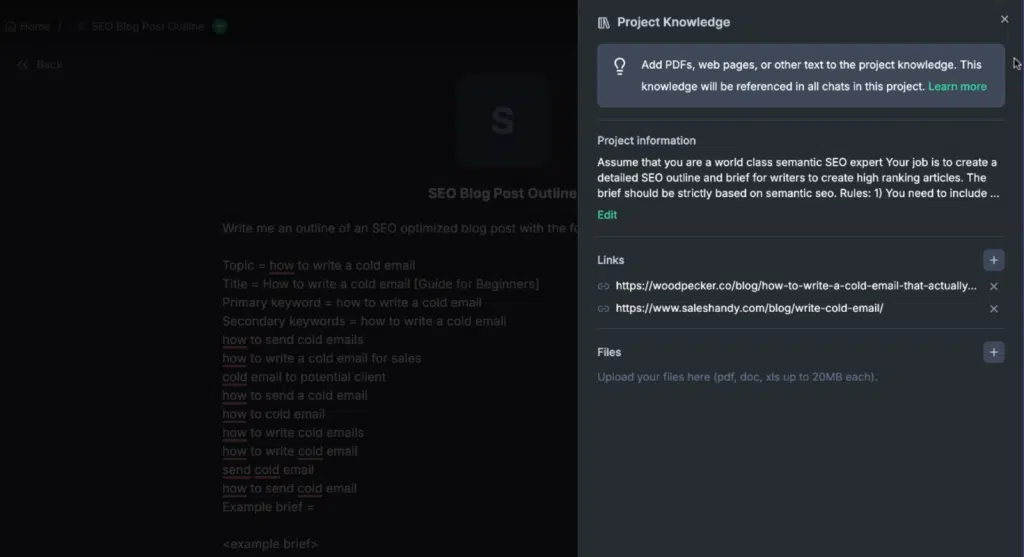Screen dimensions: 1024x557
Task: Click the truncated project information text
Action: coord(798,178)
